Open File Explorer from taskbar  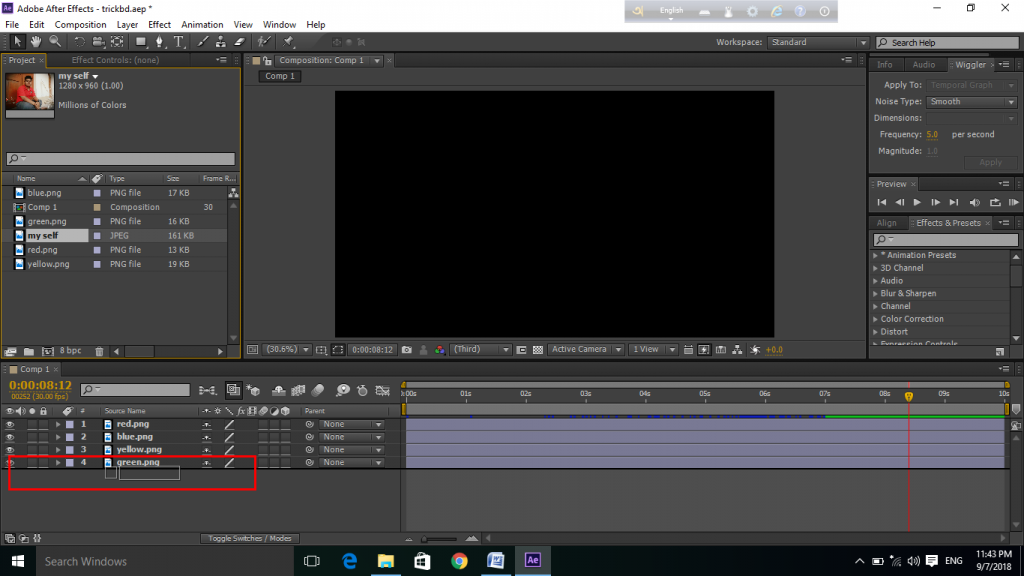[386, 561]
